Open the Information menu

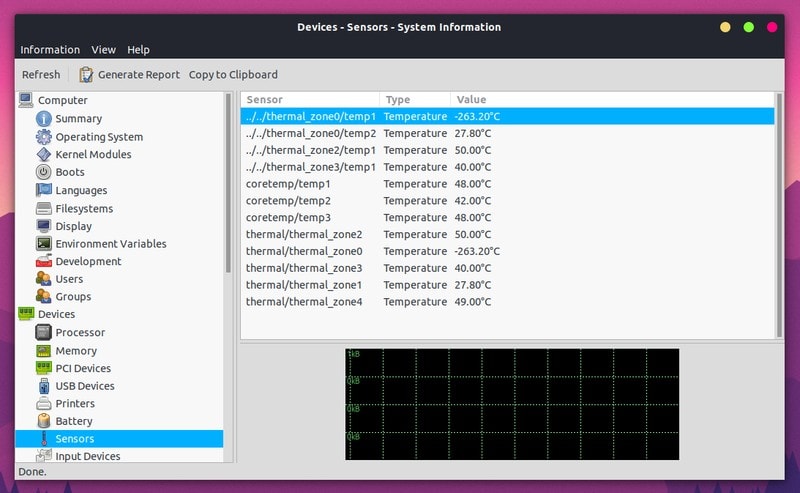50,50
